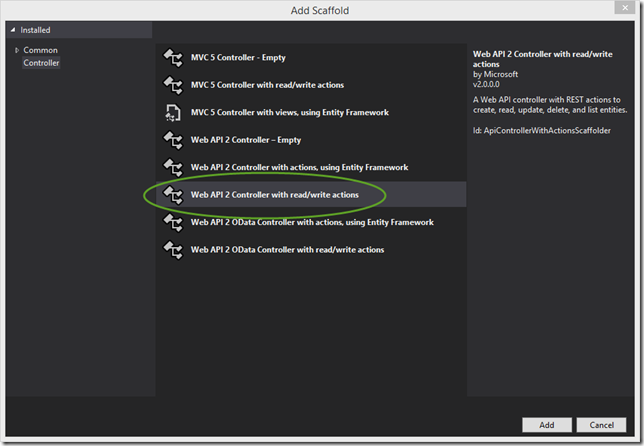Select MVC 5 Controller - Empty template

pos(311,57)
